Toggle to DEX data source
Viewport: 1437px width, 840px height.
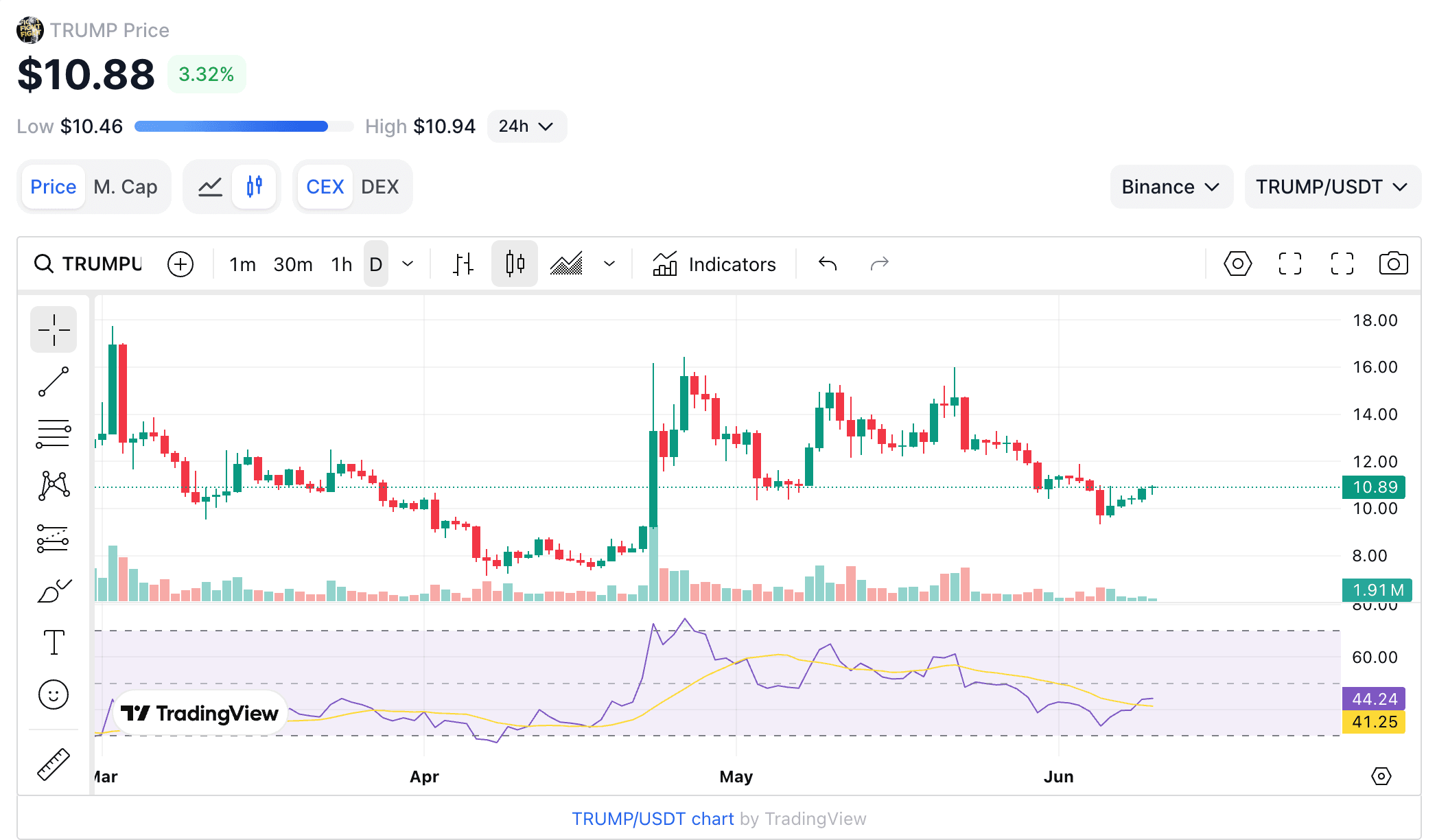379,187
